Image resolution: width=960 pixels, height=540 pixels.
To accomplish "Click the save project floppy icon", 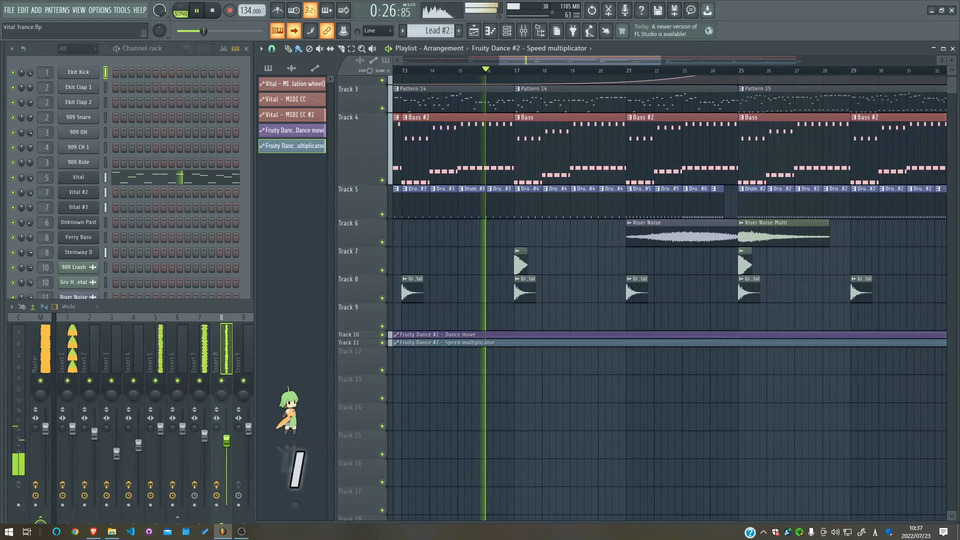I will [x=658, y=10].
